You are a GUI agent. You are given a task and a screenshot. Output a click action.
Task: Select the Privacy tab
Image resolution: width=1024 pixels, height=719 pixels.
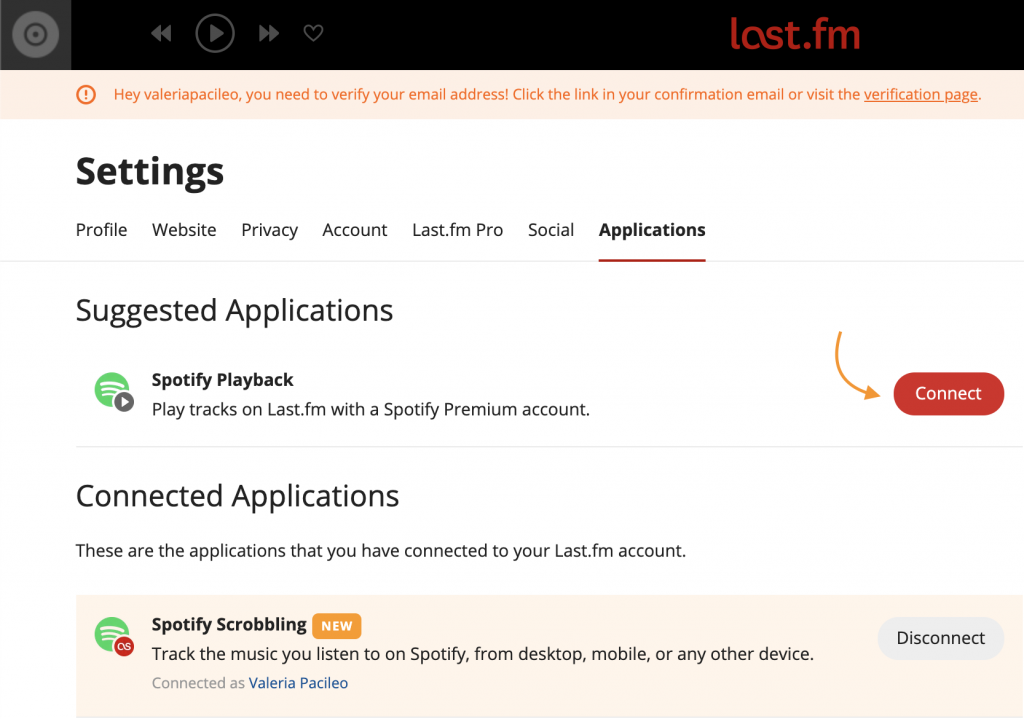pyautogui.click(x=269, y=230)
